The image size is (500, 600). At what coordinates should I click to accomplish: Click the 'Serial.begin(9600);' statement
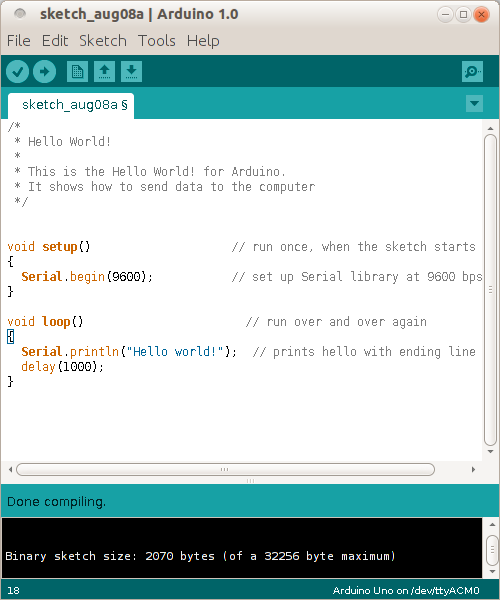point(87,277)
